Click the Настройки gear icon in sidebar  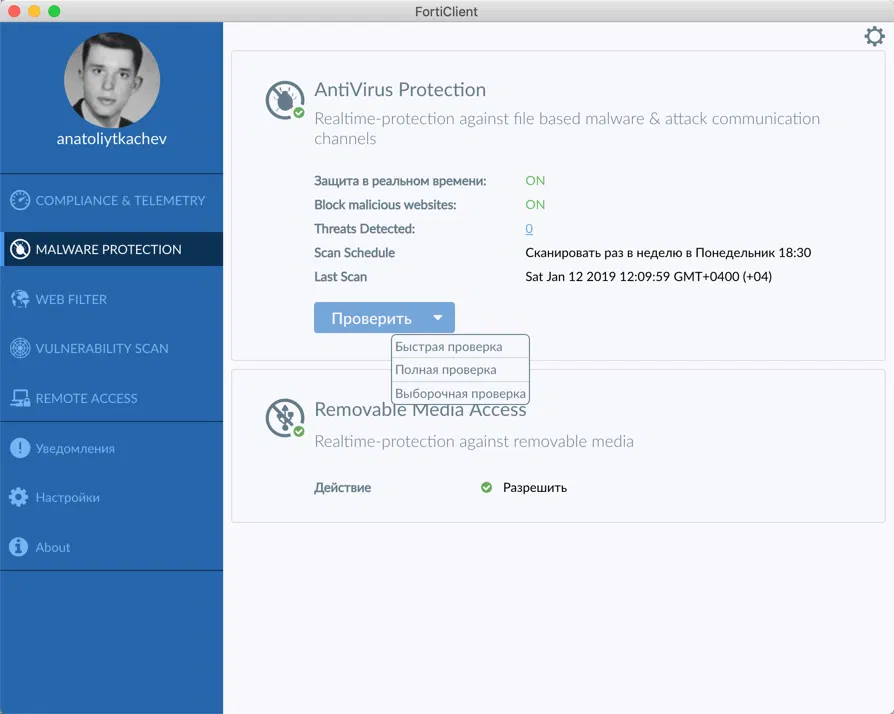click(x=19, y=497)
